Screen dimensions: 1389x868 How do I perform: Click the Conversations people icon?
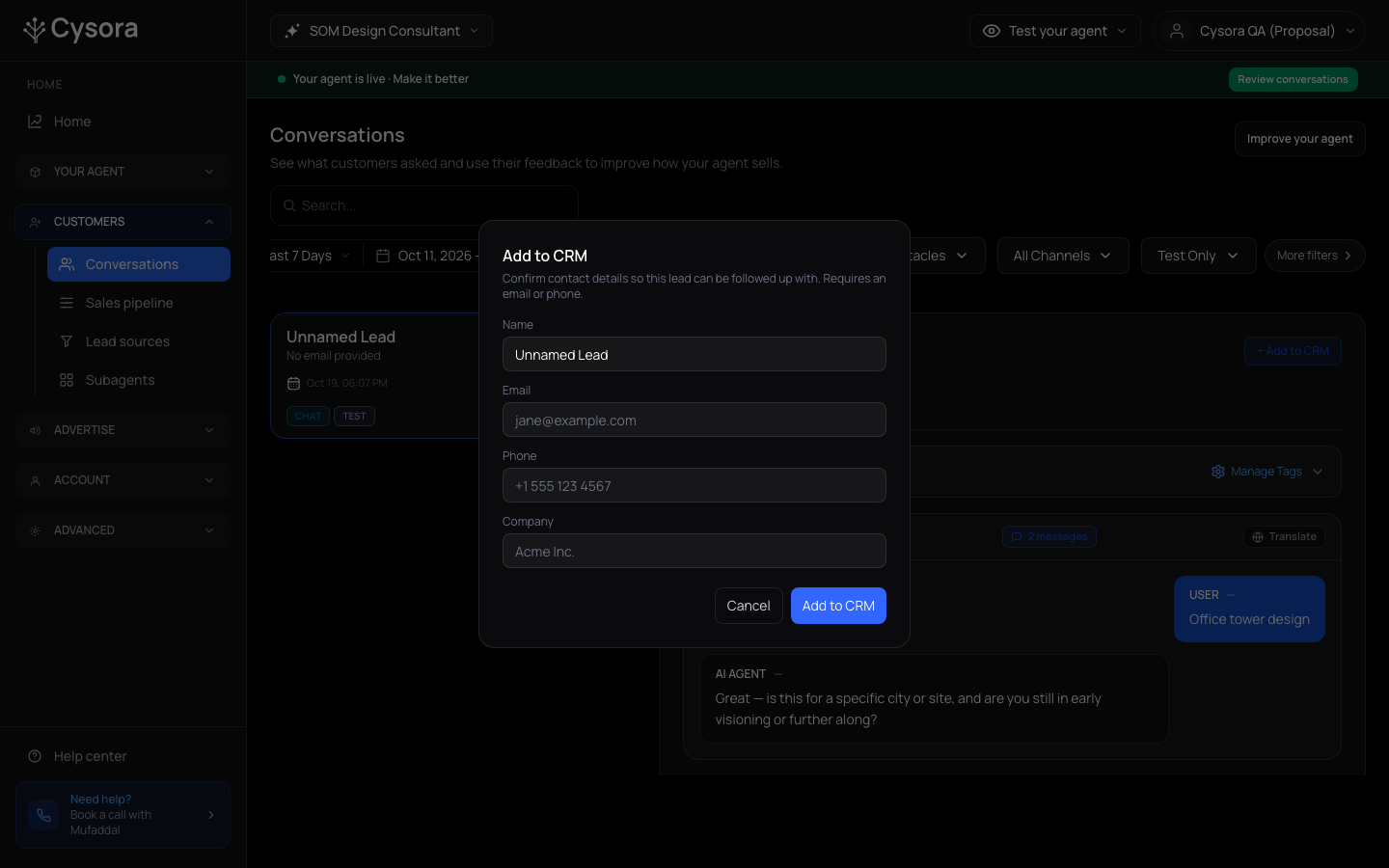click(67, 264)
